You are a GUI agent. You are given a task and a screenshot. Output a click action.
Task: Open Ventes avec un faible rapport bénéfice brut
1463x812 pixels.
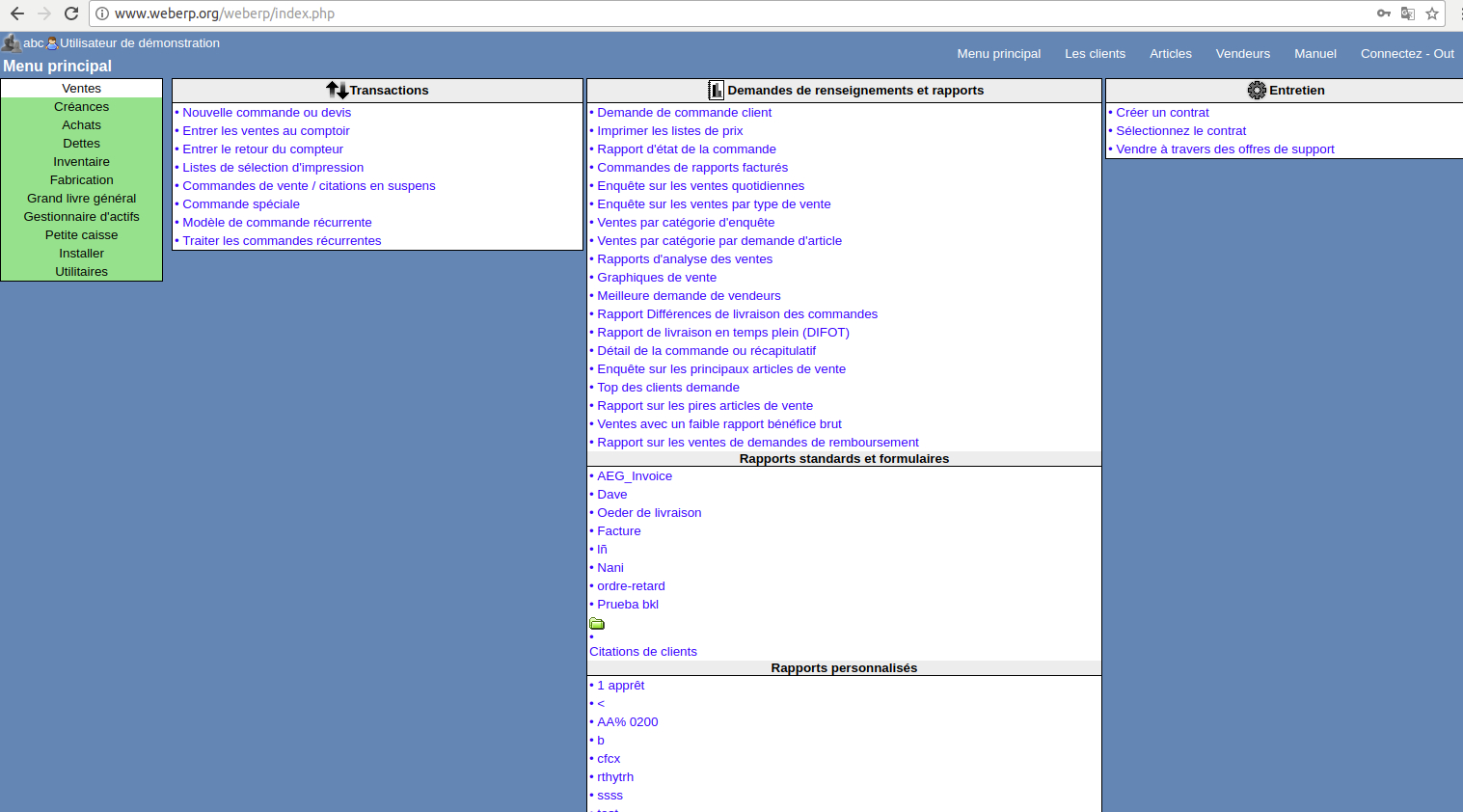coord(719,423)
